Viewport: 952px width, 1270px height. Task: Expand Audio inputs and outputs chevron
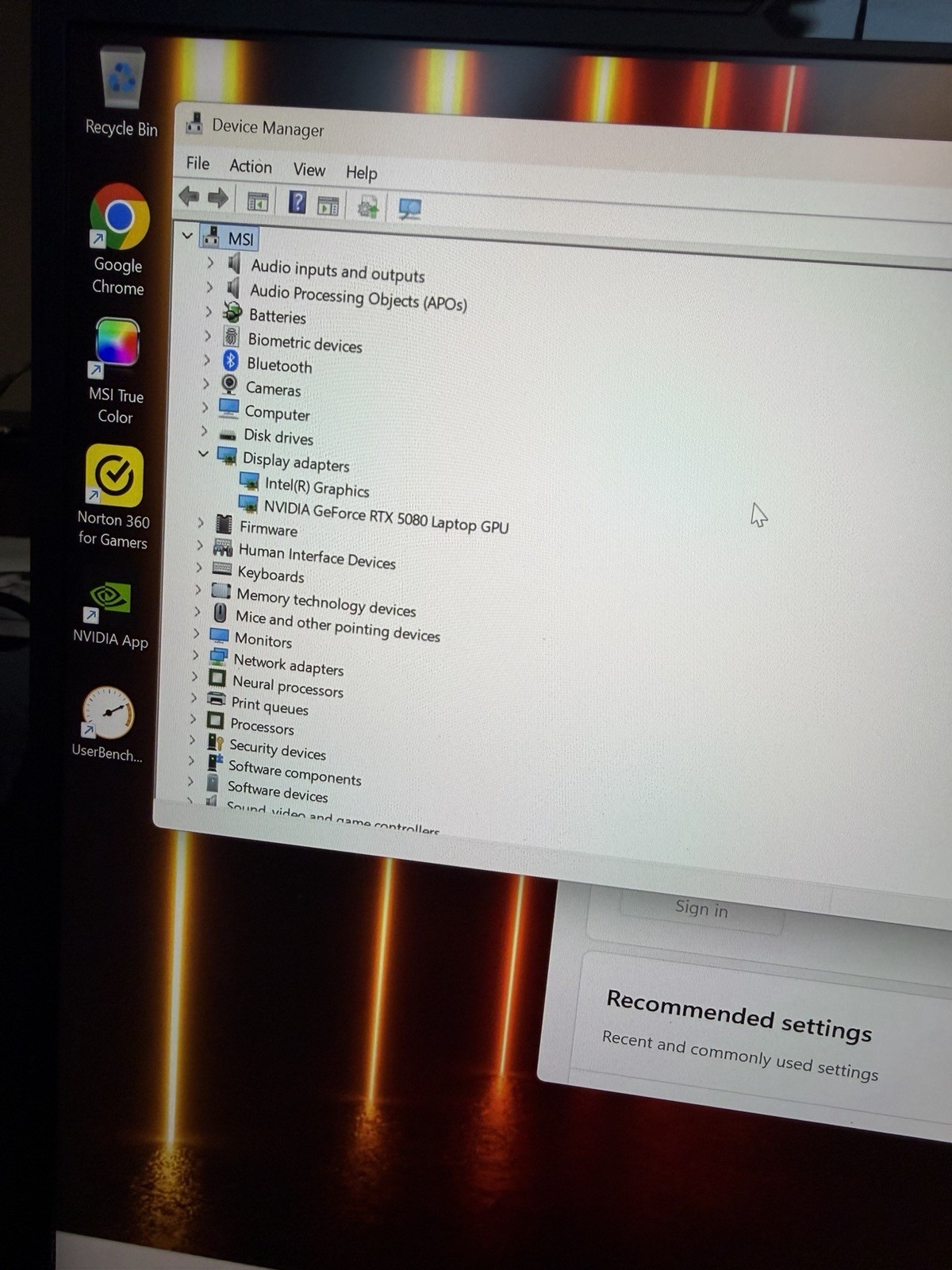coord(210,262)
